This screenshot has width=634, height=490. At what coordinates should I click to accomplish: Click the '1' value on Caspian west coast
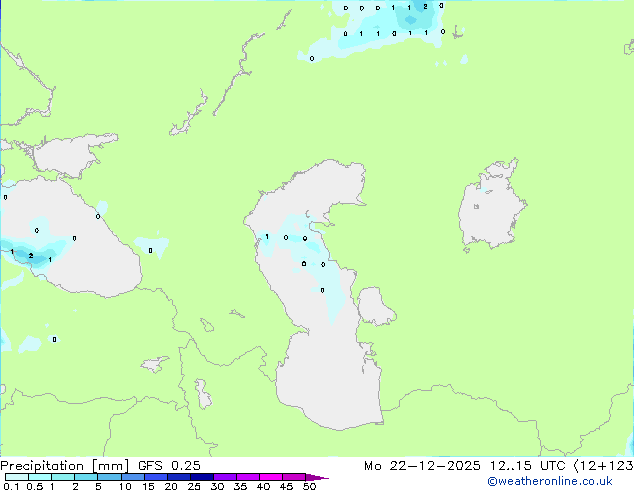(x=266, y=237)
